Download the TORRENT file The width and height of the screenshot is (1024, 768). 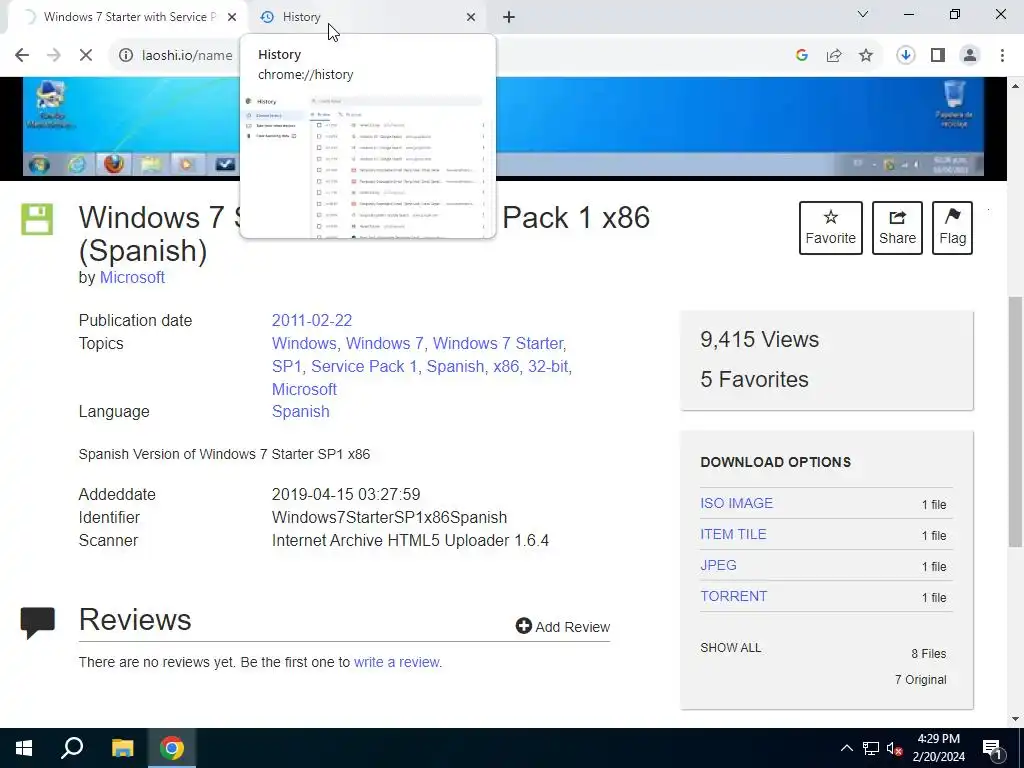click(x=733, y=596)
